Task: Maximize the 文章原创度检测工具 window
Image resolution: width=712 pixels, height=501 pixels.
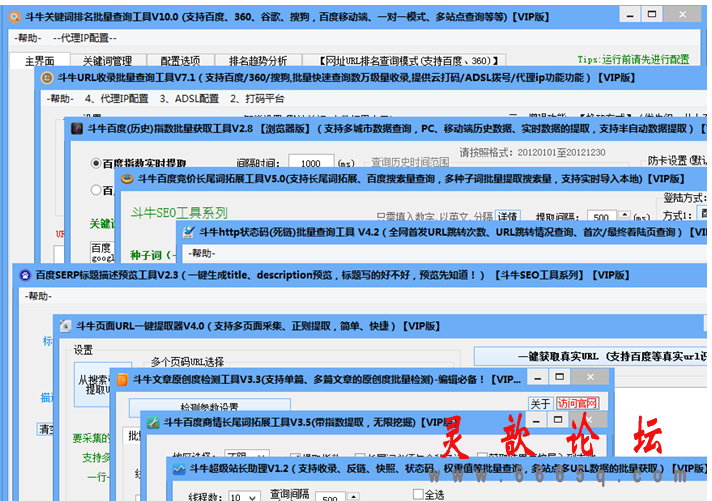Action: pos(559,377)
